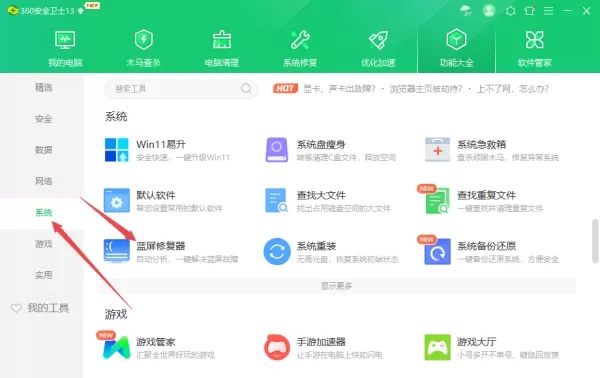Image resolution: width=600 pixels, height=378 pixels.
Task: Click hot link 浏览器主页被劫持?
Action: [x=426, y=89]
